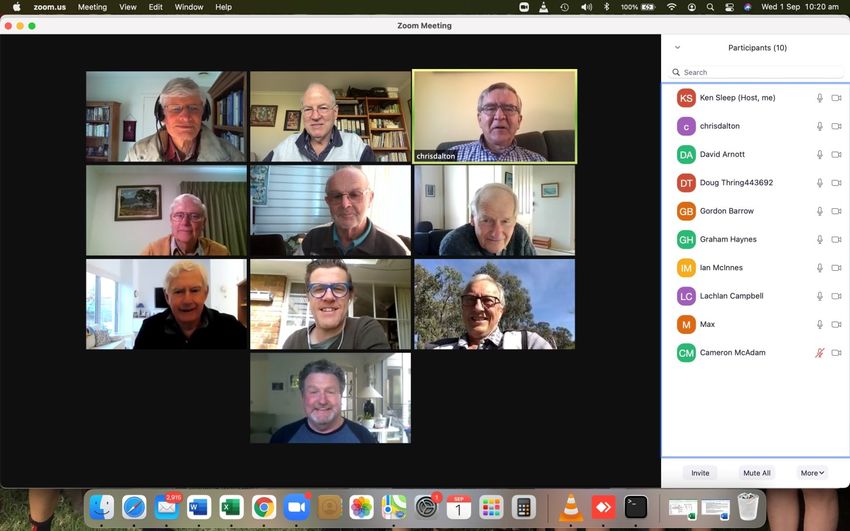Open Google Chrome from the Dock

(263, 507)
